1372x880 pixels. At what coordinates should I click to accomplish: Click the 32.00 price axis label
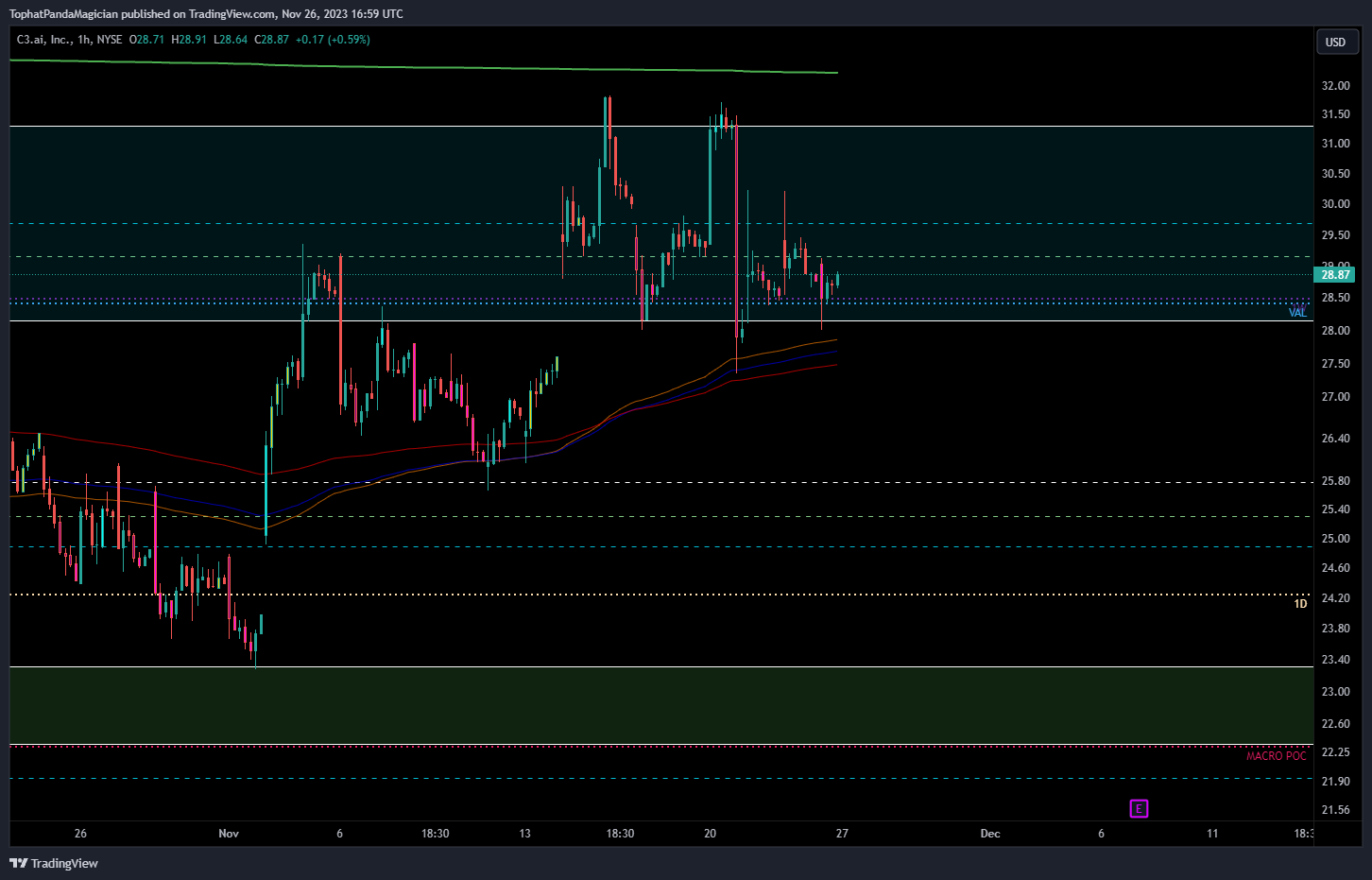click(x=1335, y=86)
